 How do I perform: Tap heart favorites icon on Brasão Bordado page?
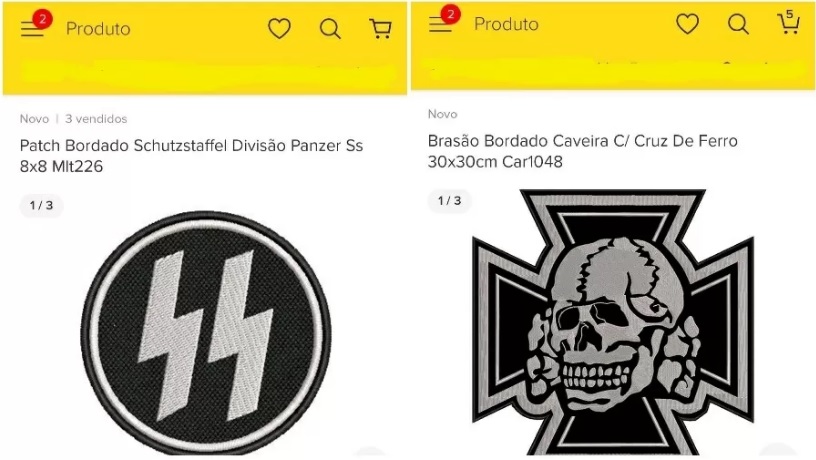pos(687,24)
